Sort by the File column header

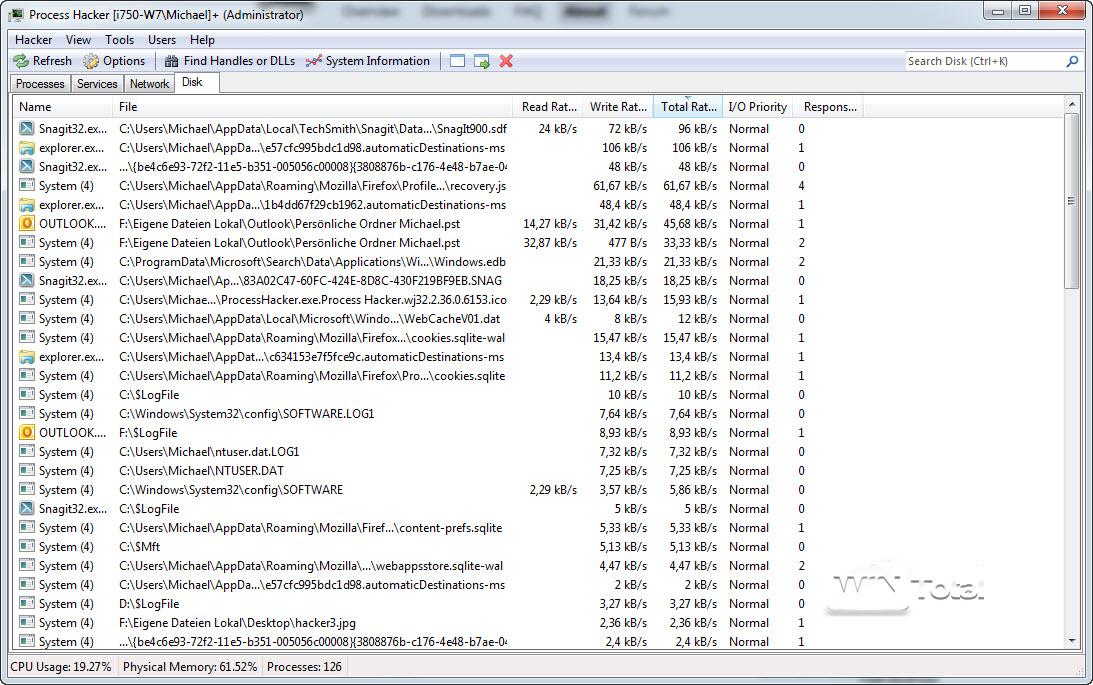click(x=312, y=107)
